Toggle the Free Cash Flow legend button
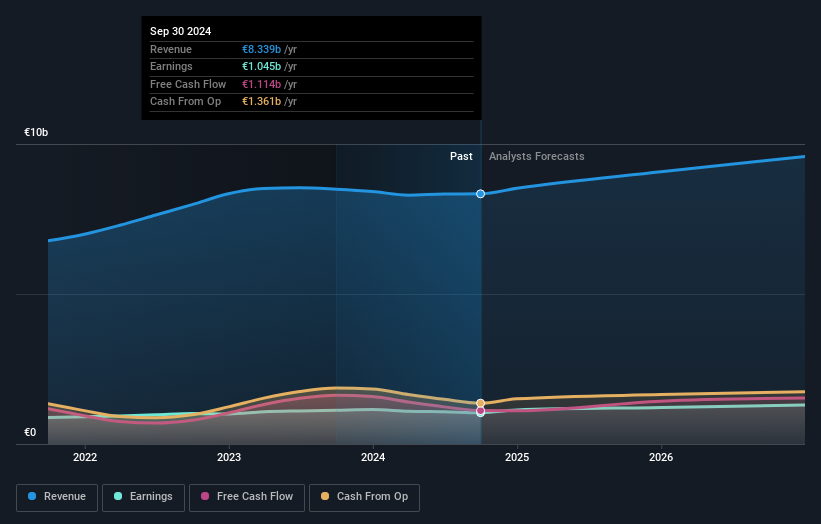Viewport: 821px width, 524px height. 247,497
